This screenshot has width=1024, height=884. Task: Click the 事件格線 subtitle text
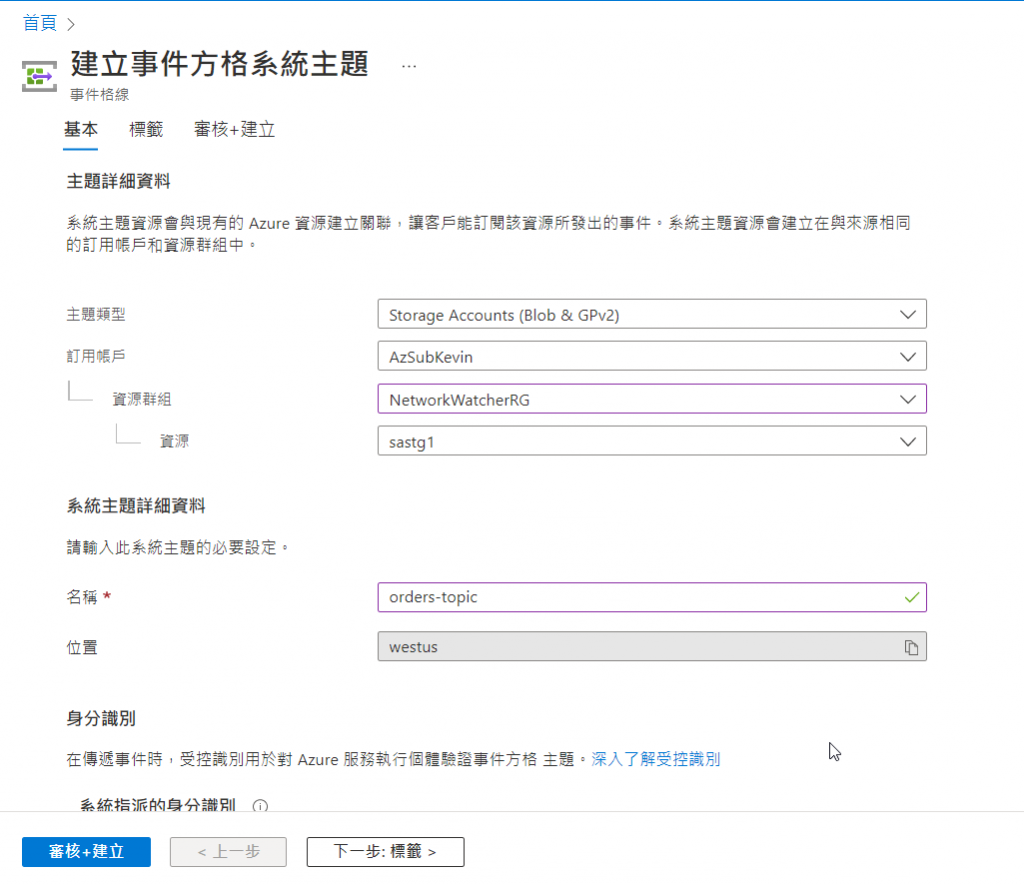[x=99, y=95]
